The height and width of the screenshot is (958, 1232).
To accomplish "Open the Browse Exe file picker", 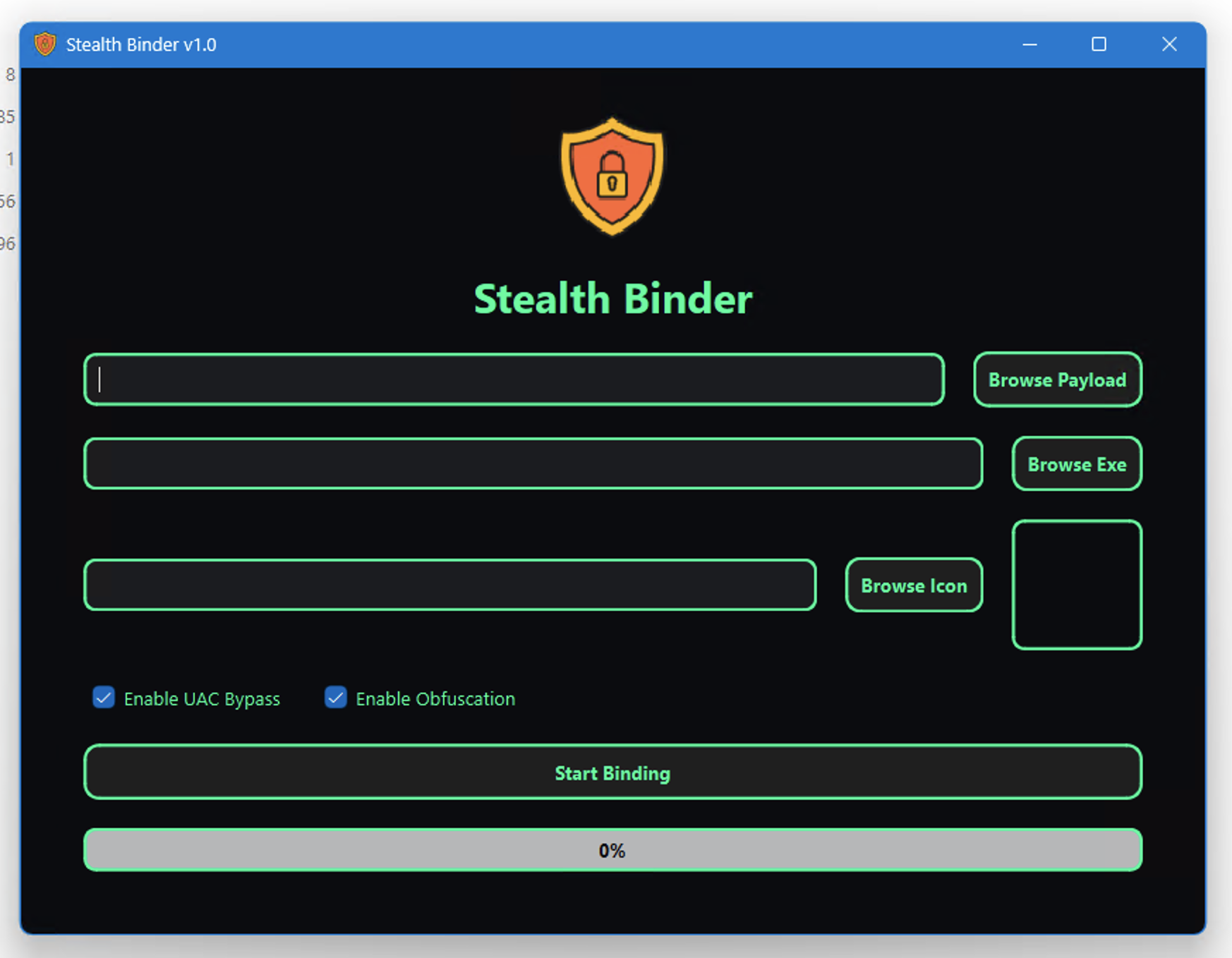I will tap(1076, 464).
